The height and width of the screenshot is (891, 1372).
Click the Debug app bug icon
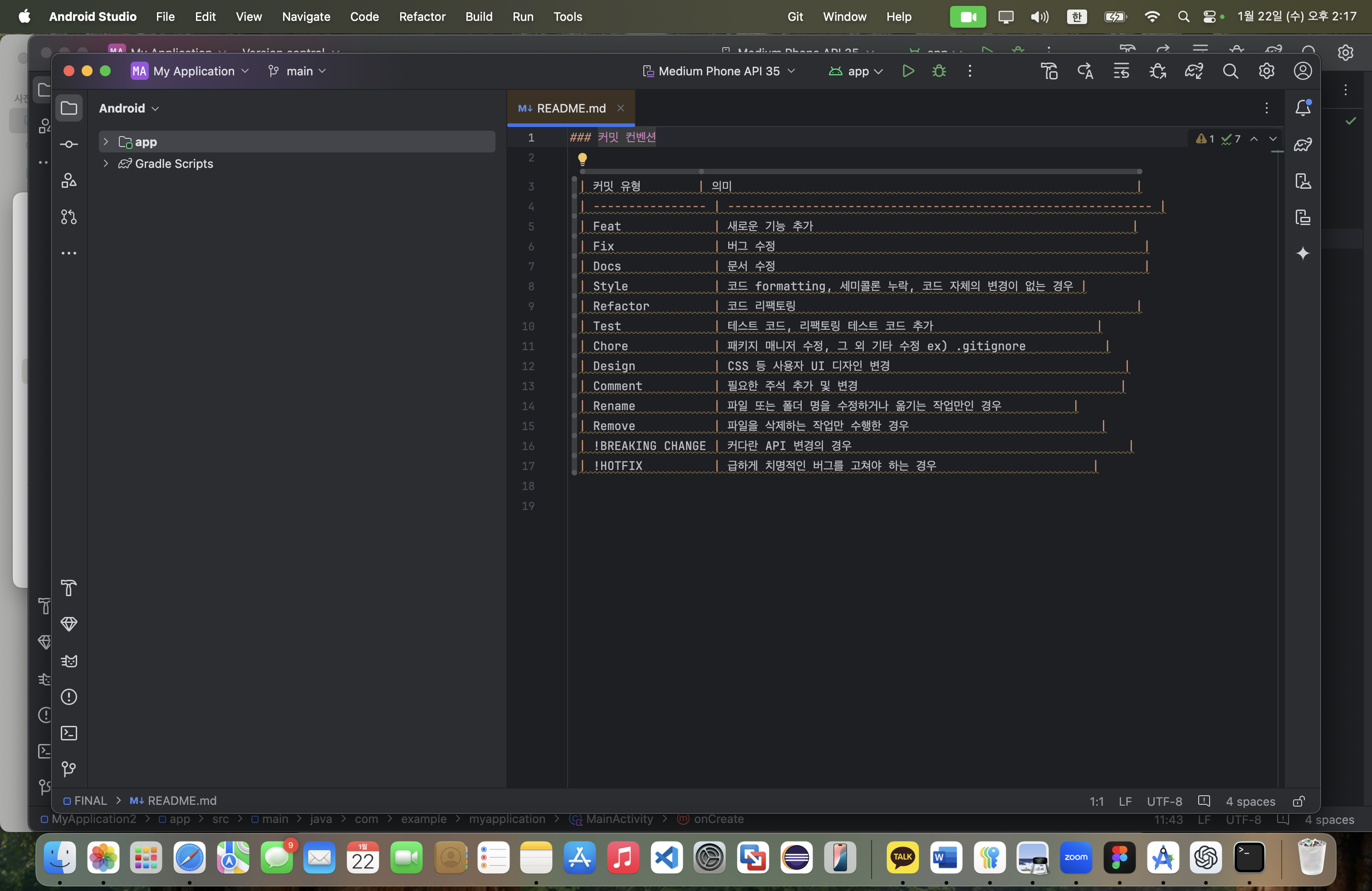click(x=939, y=71)
